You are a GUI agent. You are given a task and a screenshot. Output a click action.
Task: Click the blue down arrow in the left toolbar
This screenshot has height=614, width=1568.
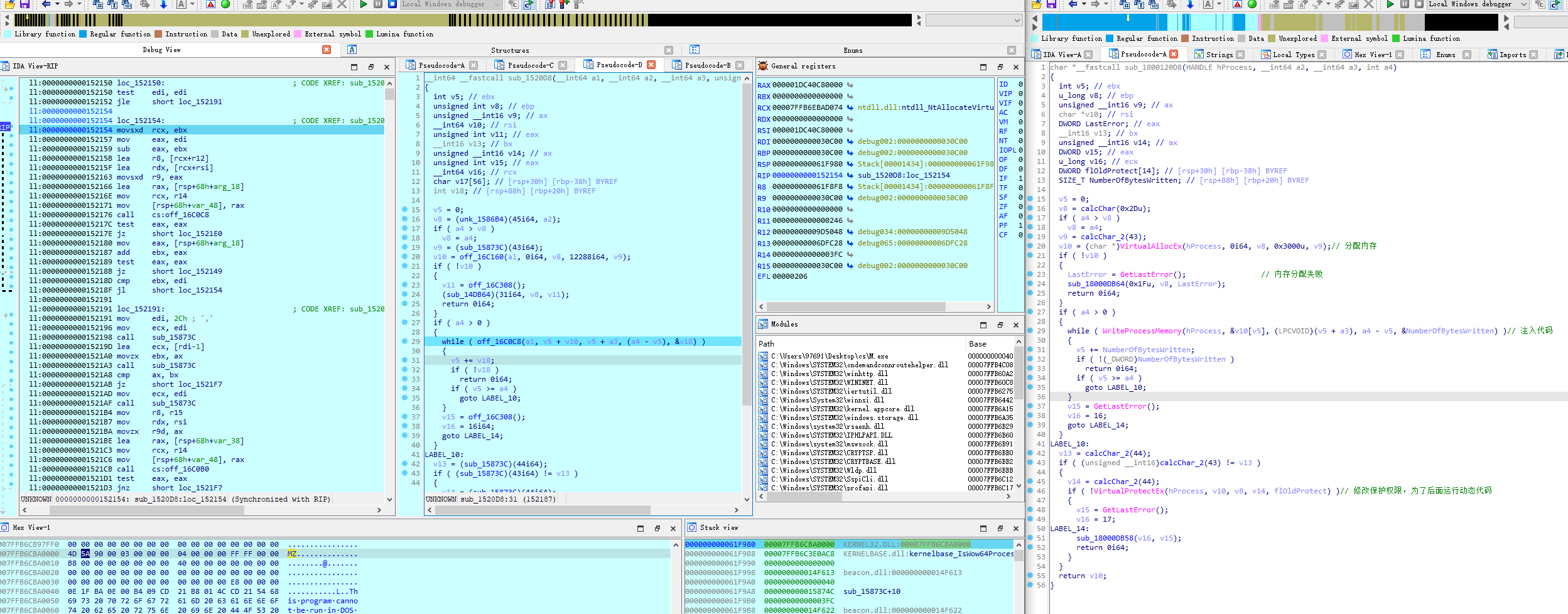pos(163,4)
